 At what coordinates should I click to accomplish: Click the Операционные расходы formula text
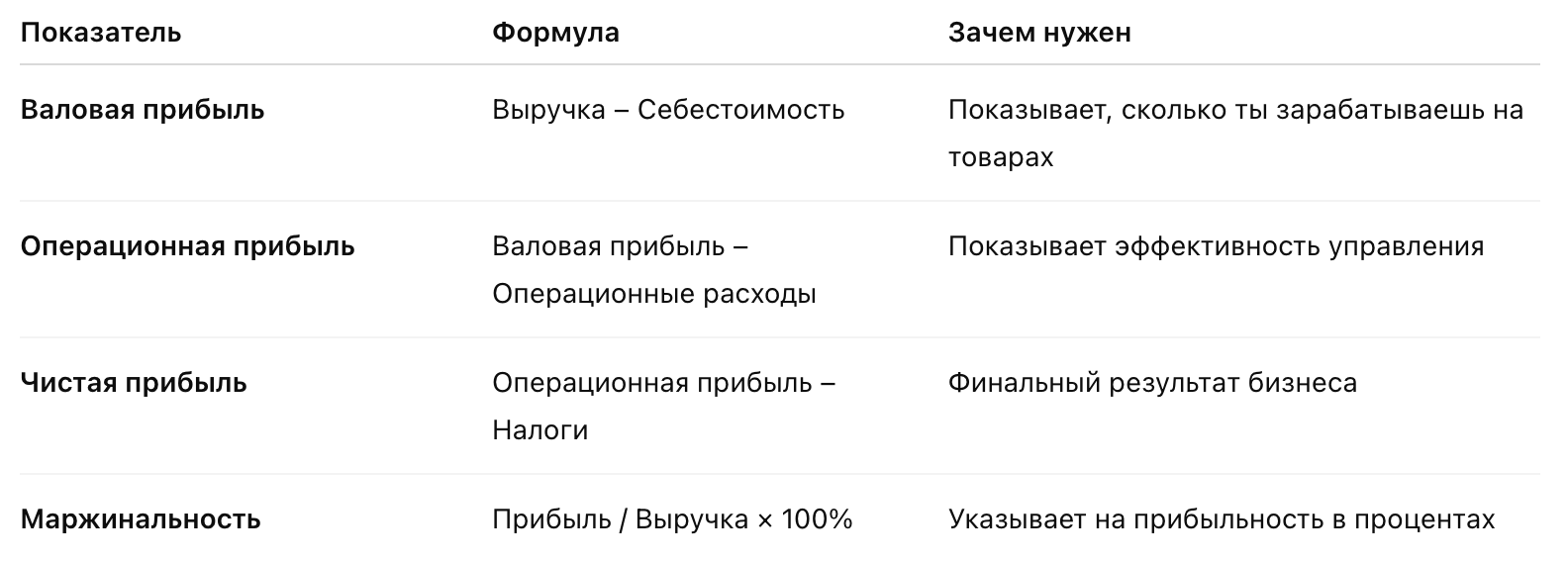[654, 294]
